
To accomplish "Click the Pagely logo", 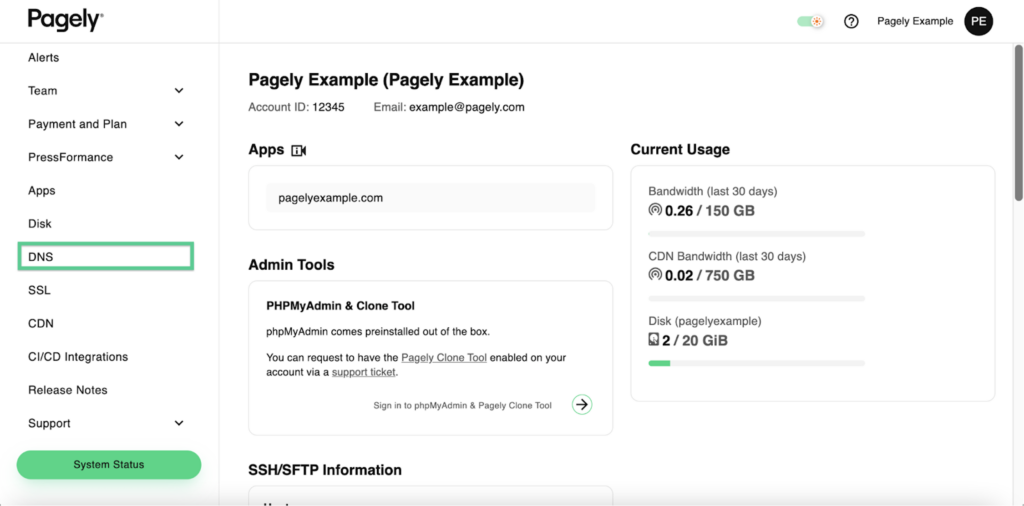I will [x=65, y=19].
